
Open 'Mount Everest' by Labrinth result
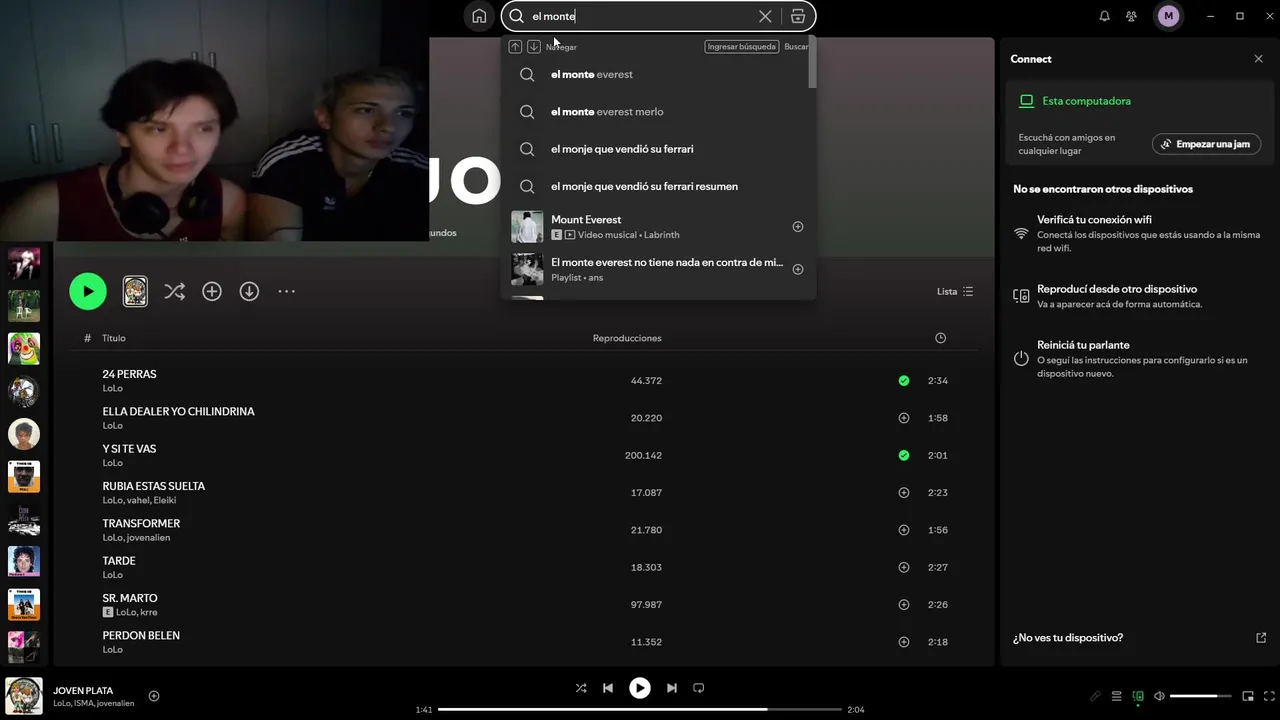[x=659, y=226]
